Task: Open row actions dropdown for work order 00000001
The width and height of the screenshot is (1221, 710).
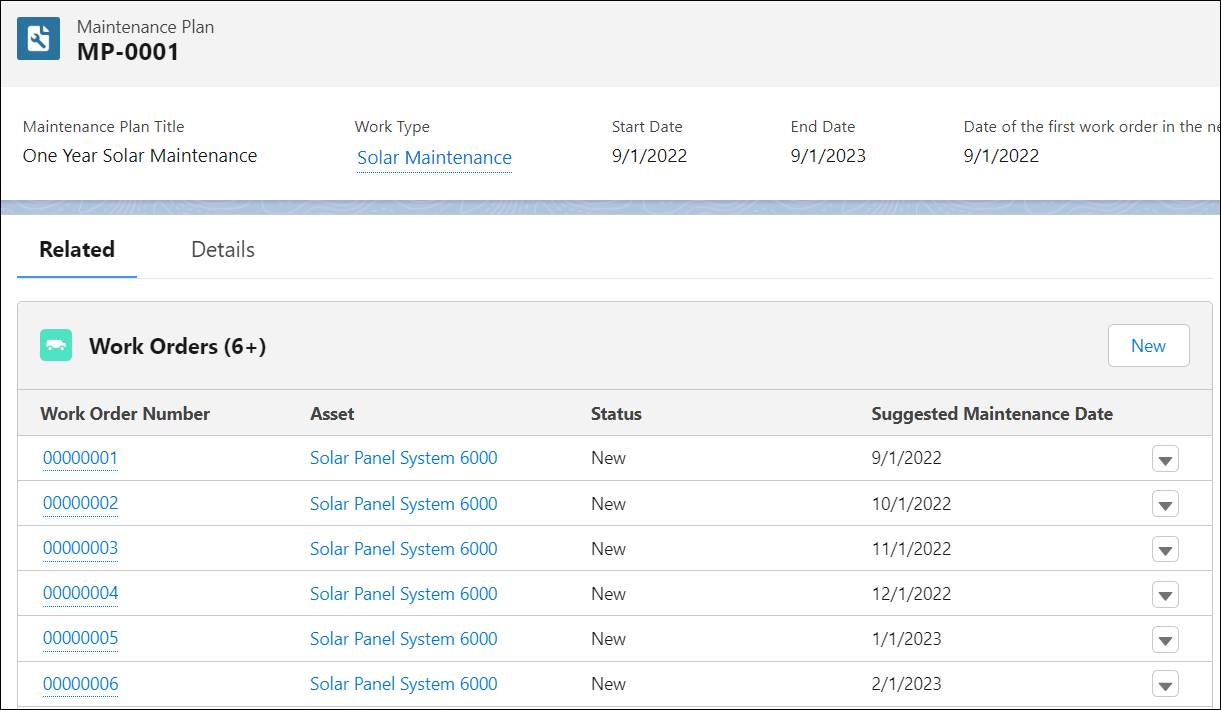Action: tap(1165, 459)
